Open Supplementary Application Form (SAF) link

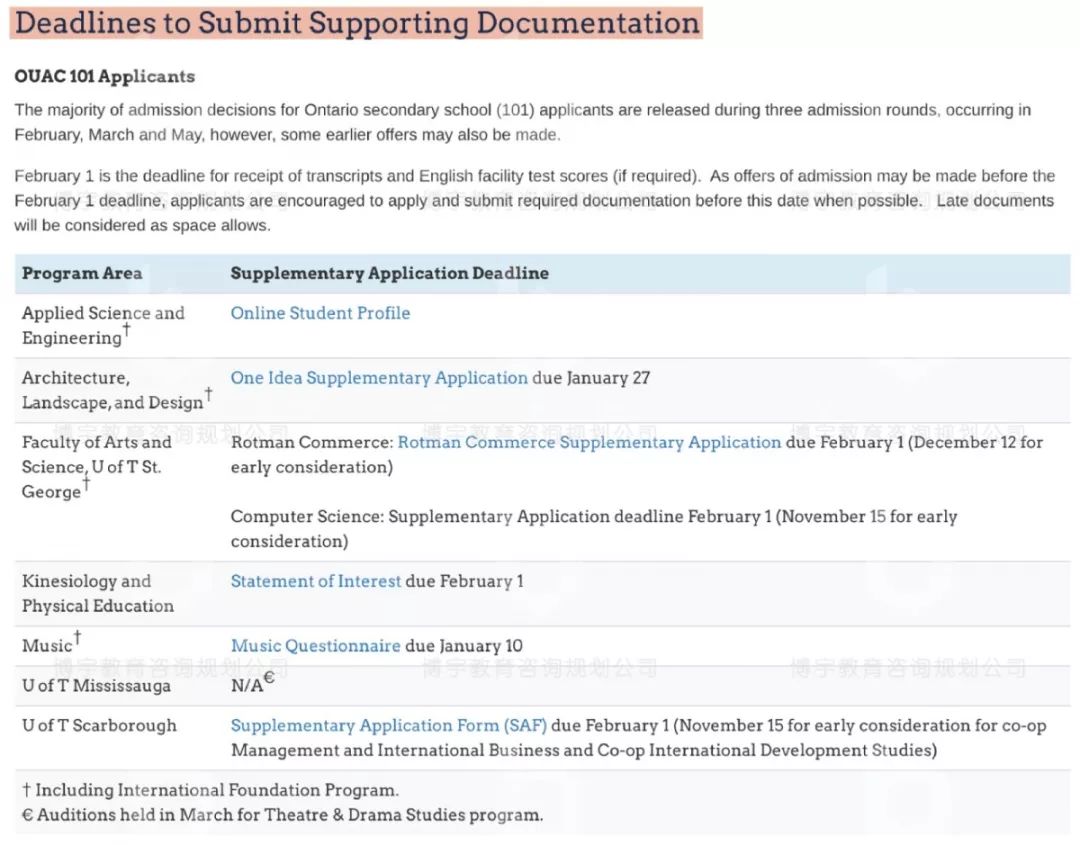click(x=388, y=726)
